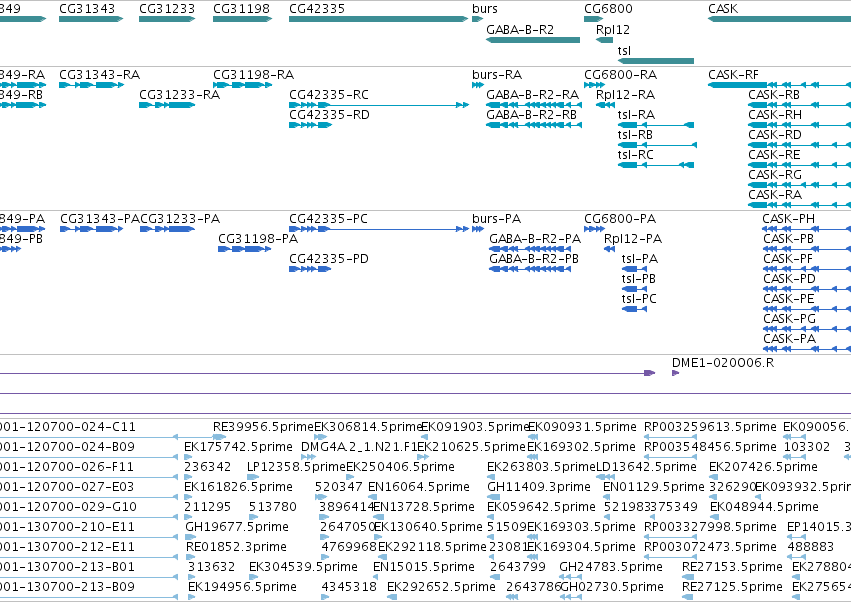Click EST label RP003548456.5prime
The height and width of the screenshot is (602, 851).
pyautogui.click(x=710, y=447)
